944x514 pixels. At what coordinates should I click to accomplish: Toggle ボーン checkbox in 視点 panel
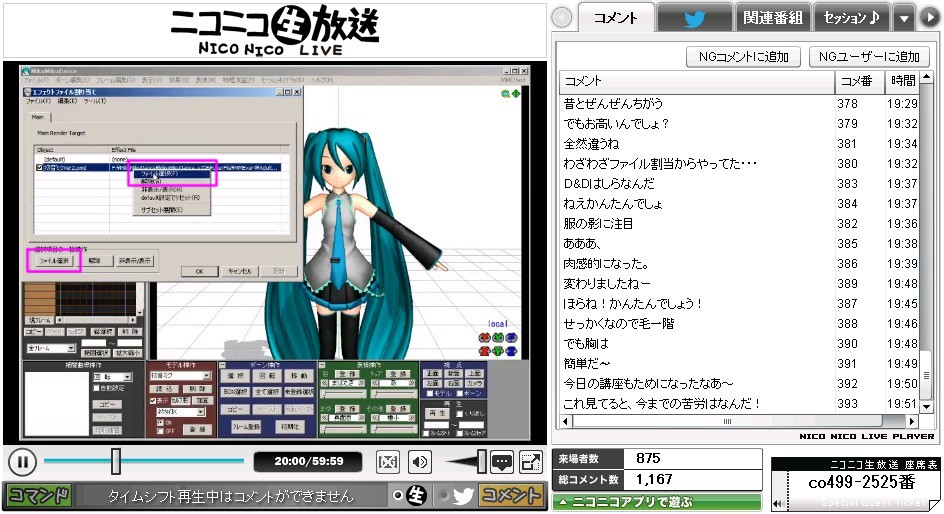459,394
